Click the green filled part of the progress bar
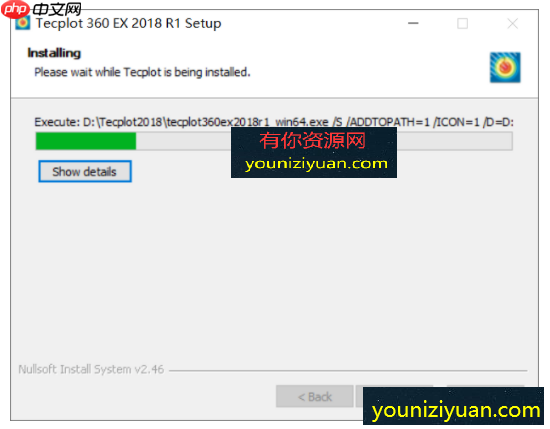This screenshot has height=429, width=550. pos(86,141)
